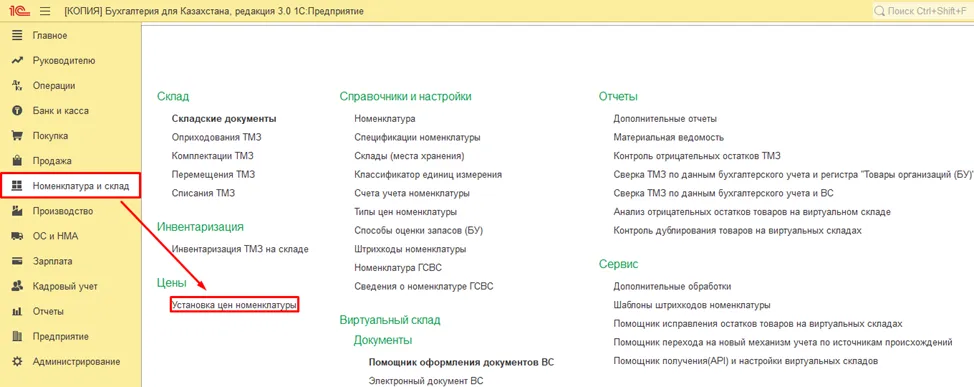
Task: Click the Номенклатура и склад grid icon
Action: coord(17,186)
